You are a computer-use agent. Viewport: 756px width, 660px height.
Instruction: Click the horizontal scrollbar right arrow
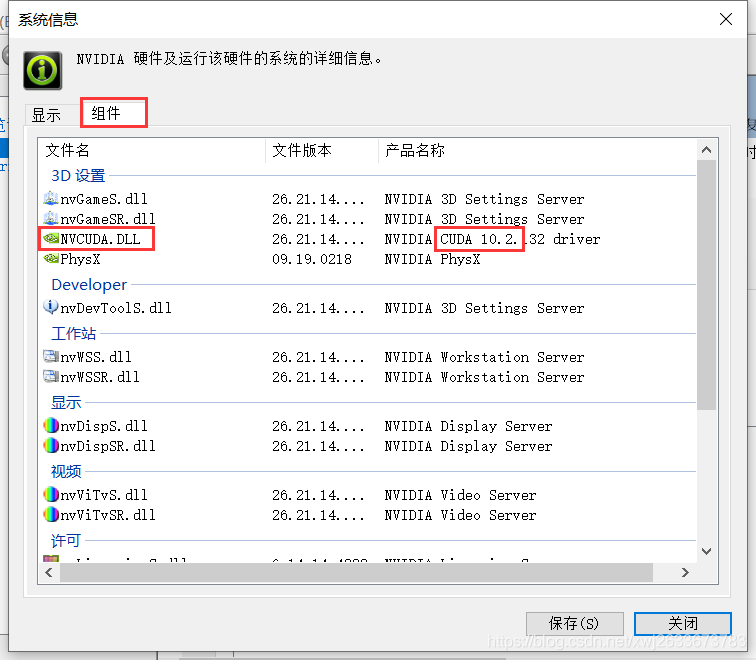coord(685,572)
